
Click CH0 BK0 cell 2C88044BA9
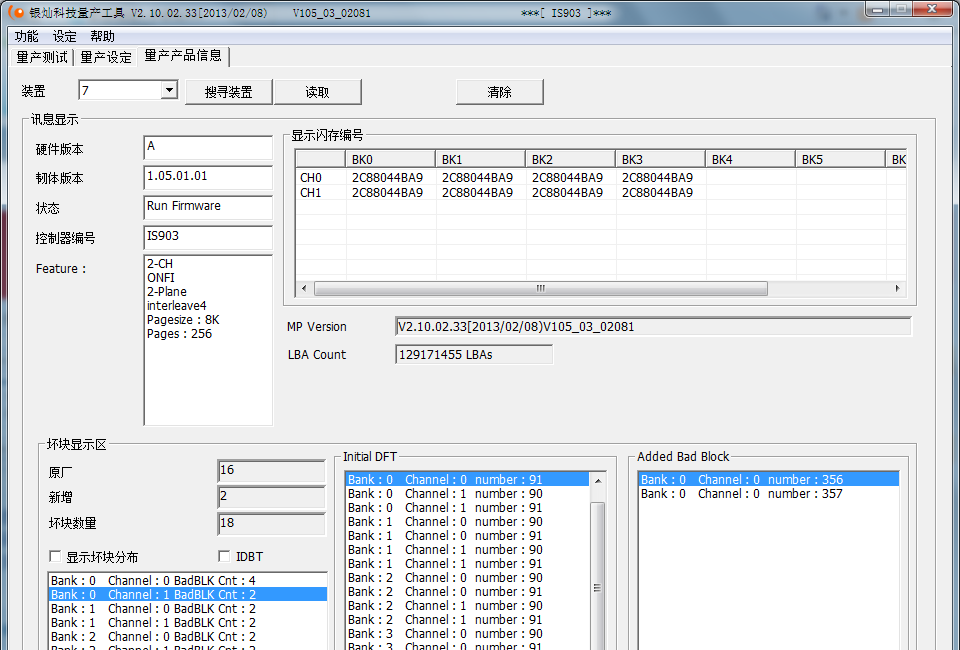tap(388, 178)
